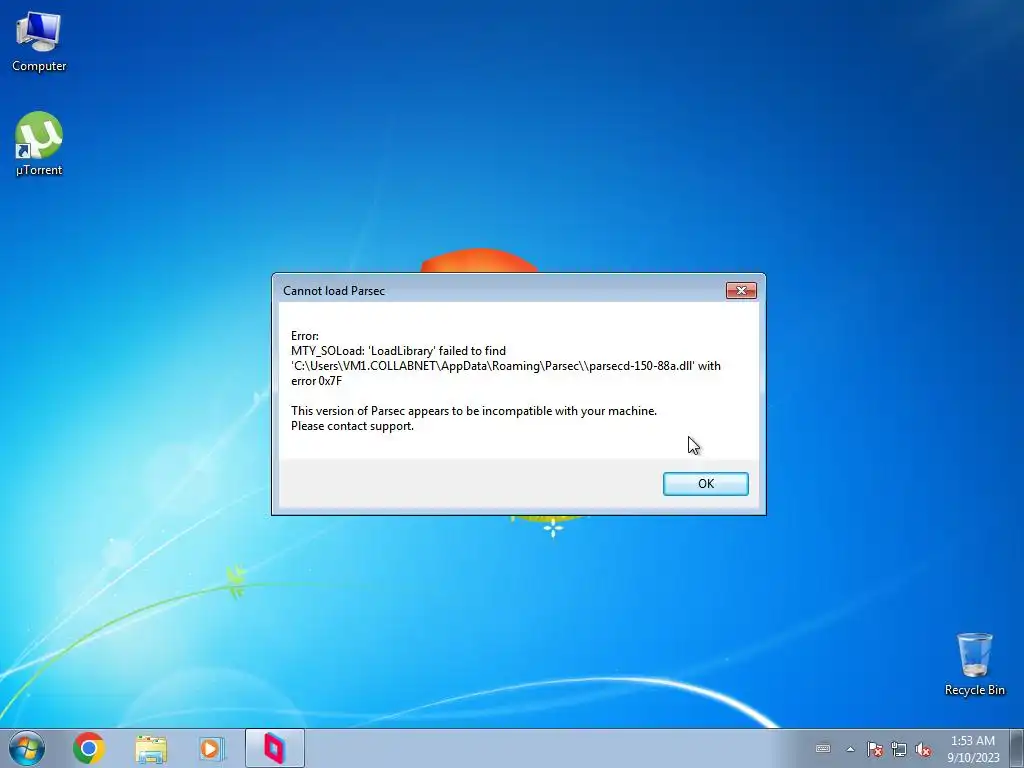Launch Google Chrome from the taskbar
The width and height of the screenshot is (1024, 768).
[89, 748]
